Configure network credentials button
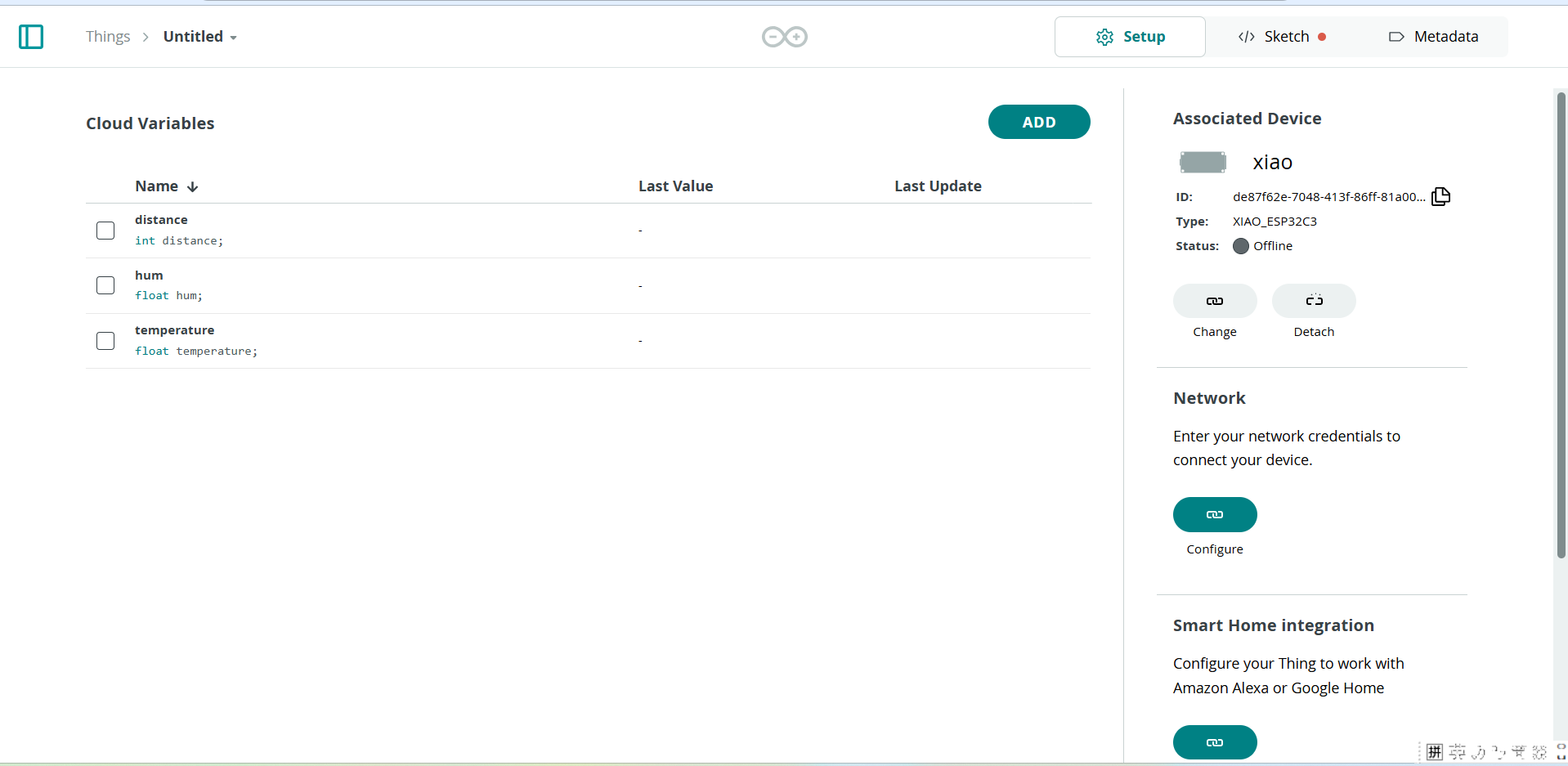 coord(1215,514)
